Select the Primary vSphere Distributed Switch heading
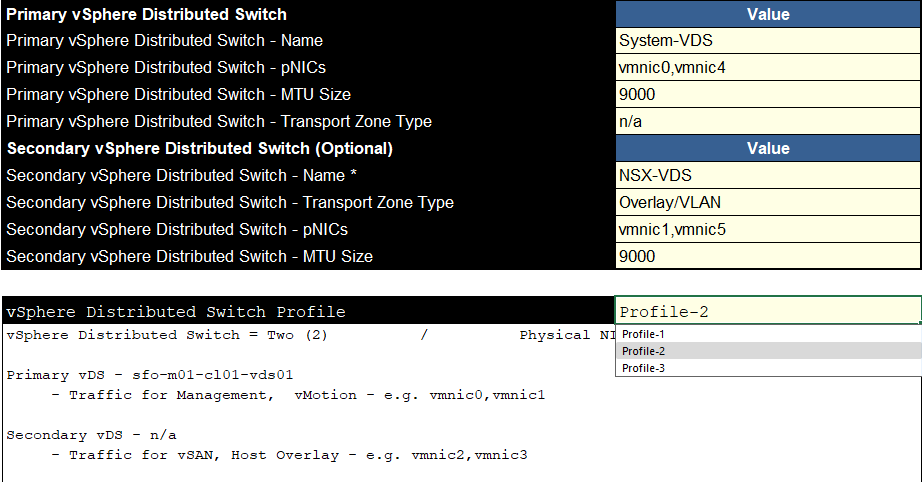This screenshot has height=482, width=922. 146,14
